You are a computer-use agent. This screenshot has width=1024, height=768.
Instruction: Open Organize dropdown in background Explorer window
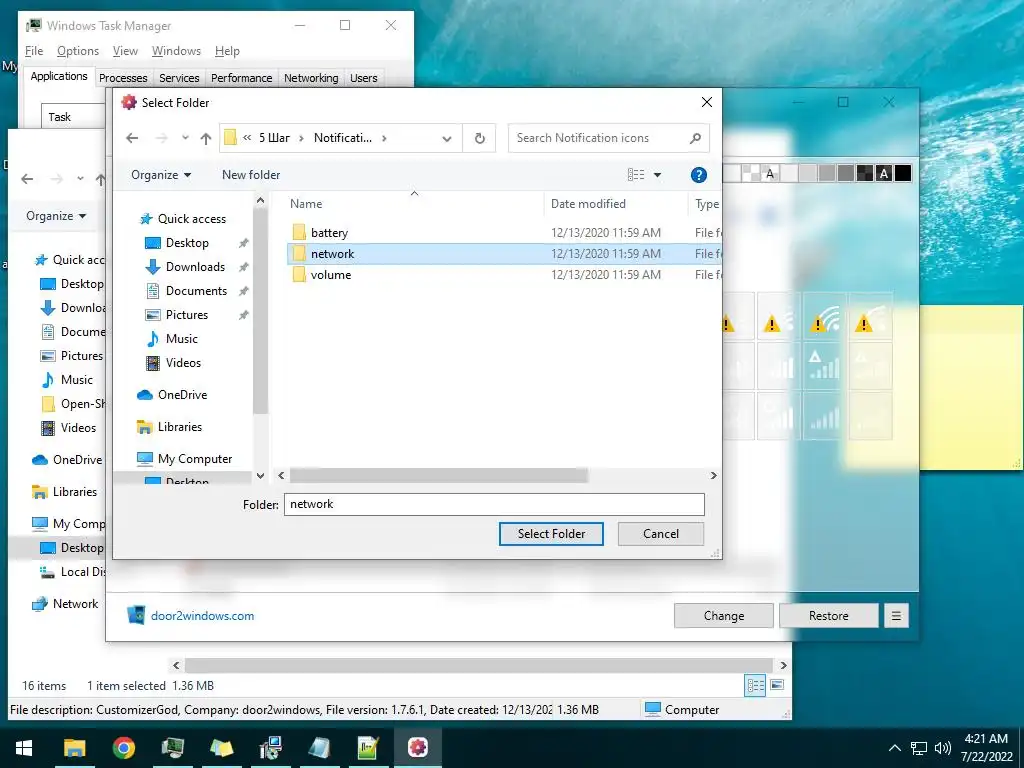pos(56,216)
